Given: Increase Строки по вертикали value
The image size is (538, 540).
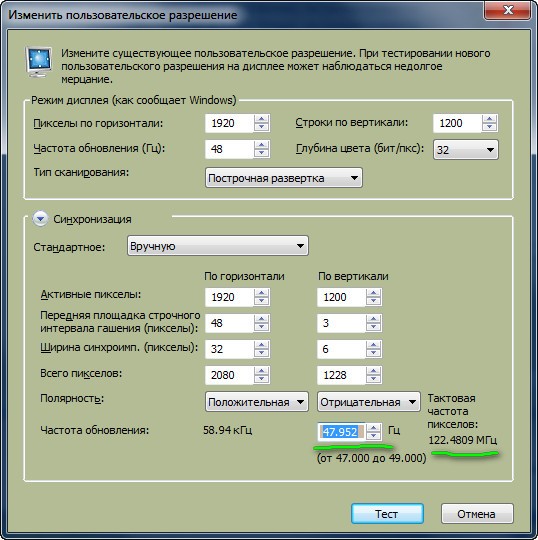Looking at the screenshot, I should (x=489, y=119).
